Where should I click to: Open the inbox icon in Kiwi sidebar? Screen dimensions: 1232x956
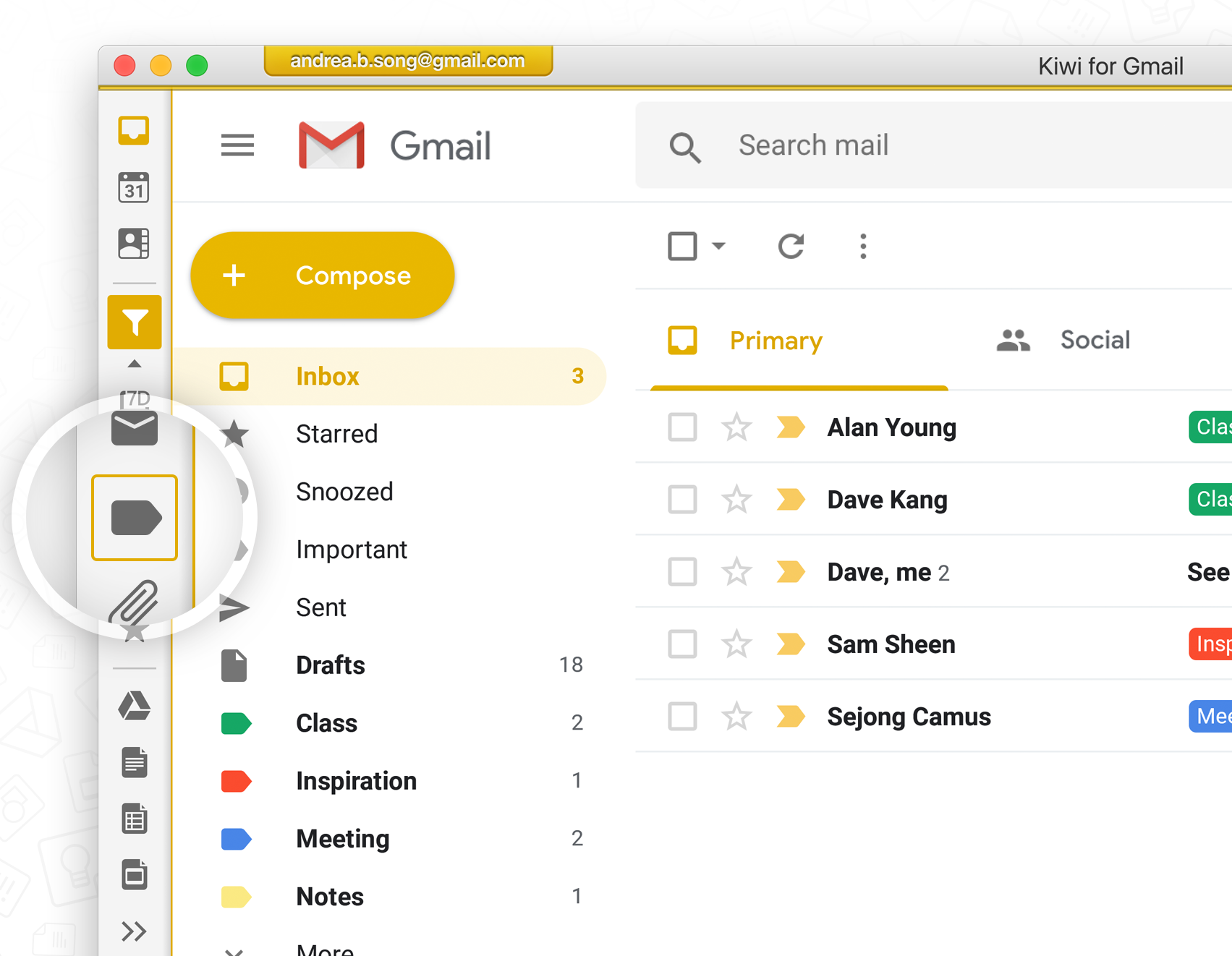point(134,131)
